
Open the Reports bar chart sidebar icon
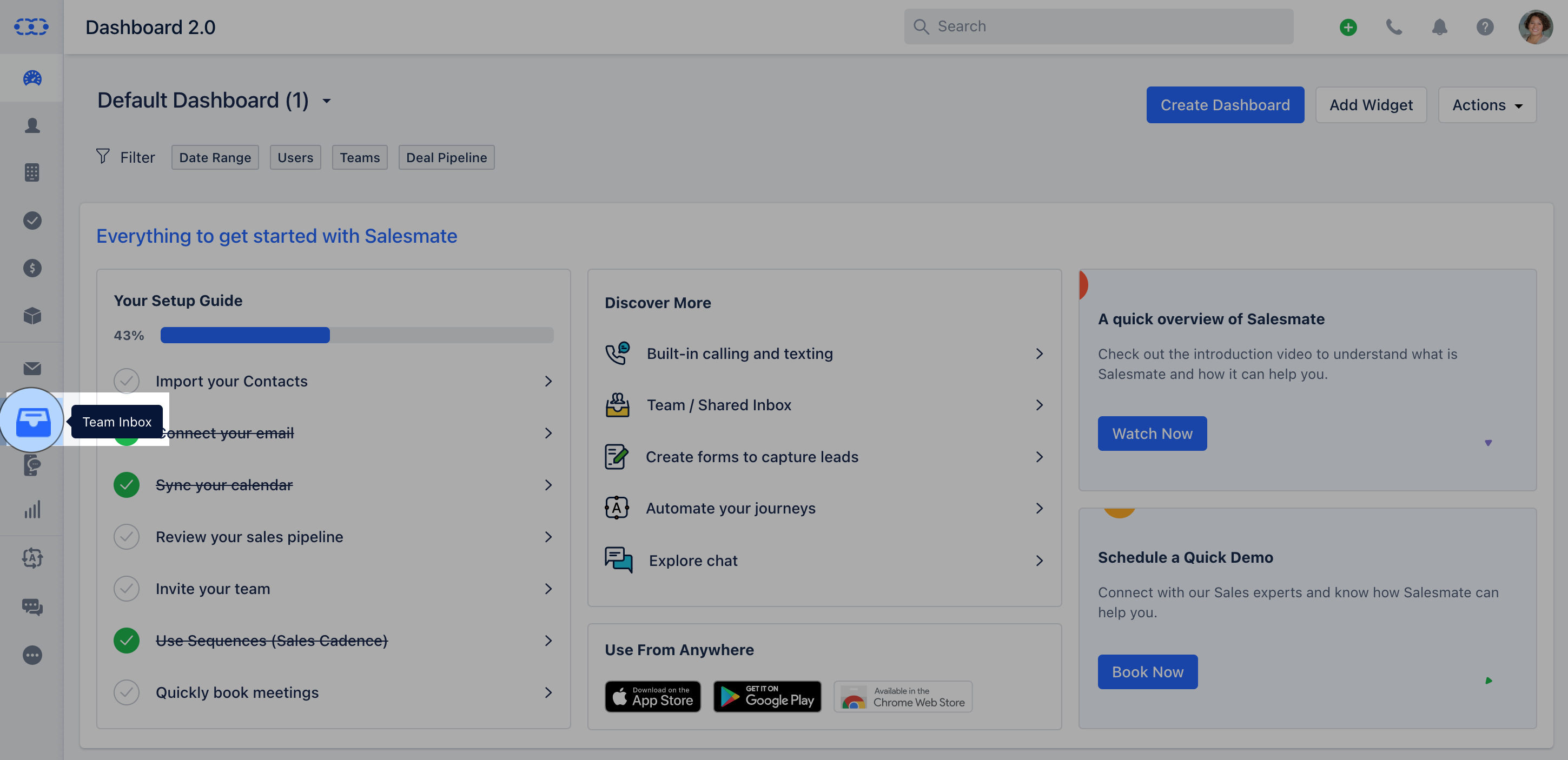pyautogui.click(x=32, y=509)
